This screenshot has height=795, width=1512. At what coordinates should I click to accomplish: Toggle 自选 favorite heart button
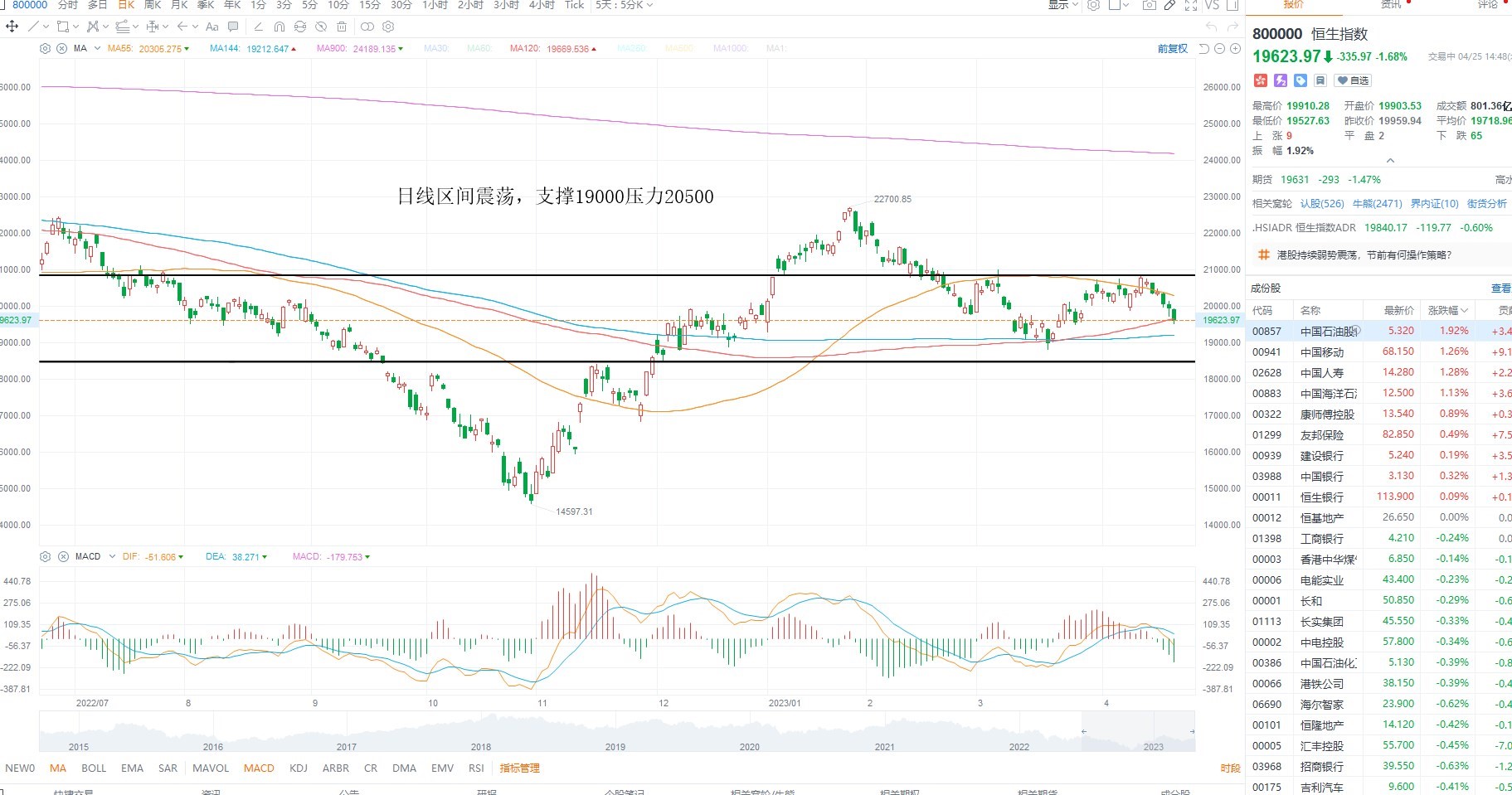[1353, 80]
